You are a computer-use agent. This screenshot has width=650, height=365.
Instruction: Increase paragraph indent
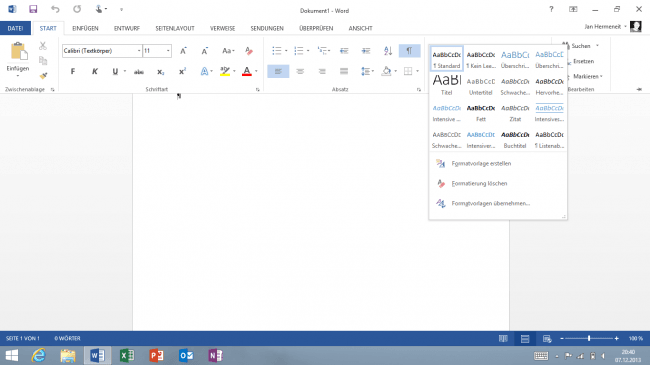[x=366, y=51]
